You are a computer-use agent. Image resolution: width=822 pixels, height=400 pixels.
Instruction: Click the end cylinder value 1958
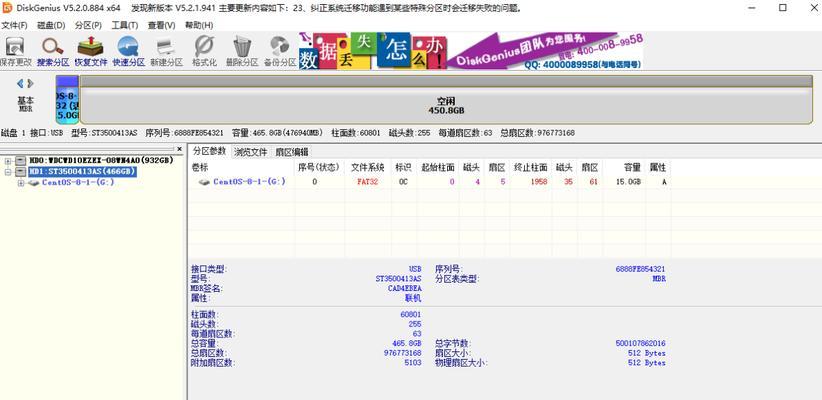click(x=538, y=182)
